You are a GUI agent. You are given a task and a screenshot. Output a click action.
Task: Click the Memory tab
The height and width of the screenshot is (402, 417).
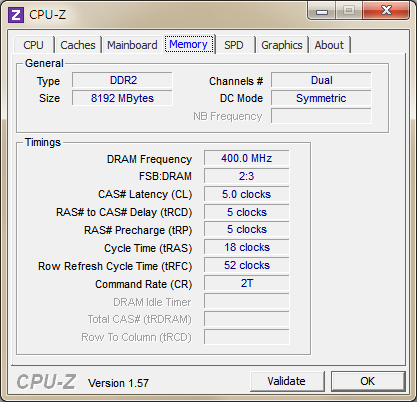pyautogui.click(x=189, y=44)
